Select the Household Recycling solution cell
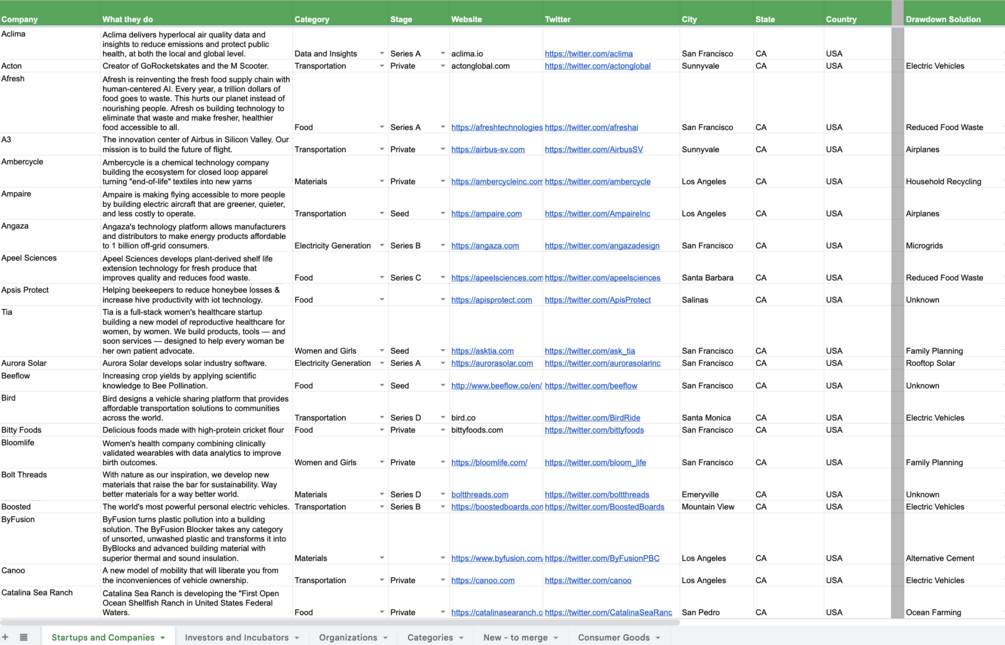 [x=954, y=172]
